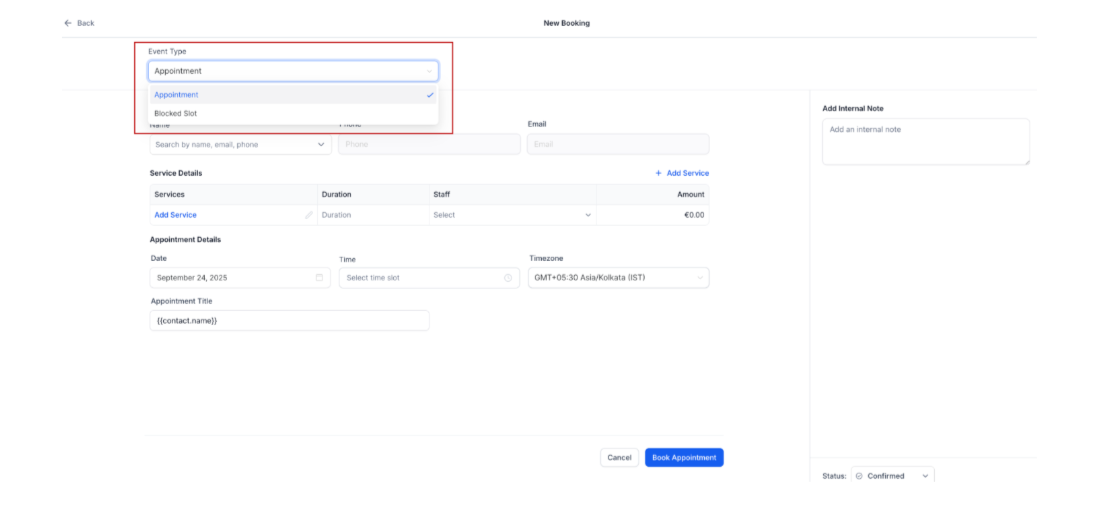
Task: Click the Add Service link in table
Action: pyautogui.click(x=175, y=215)
